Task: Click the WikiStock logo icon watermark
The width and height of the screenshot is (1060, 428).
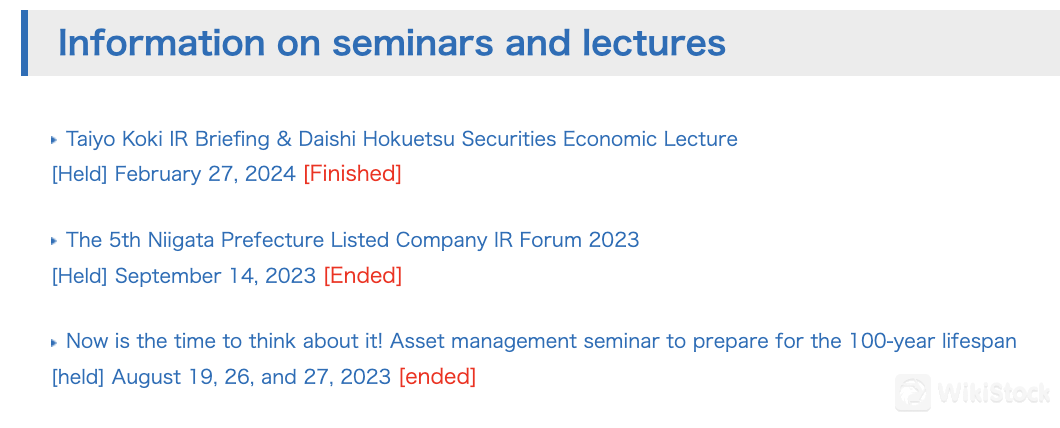Action: point(913,393)
